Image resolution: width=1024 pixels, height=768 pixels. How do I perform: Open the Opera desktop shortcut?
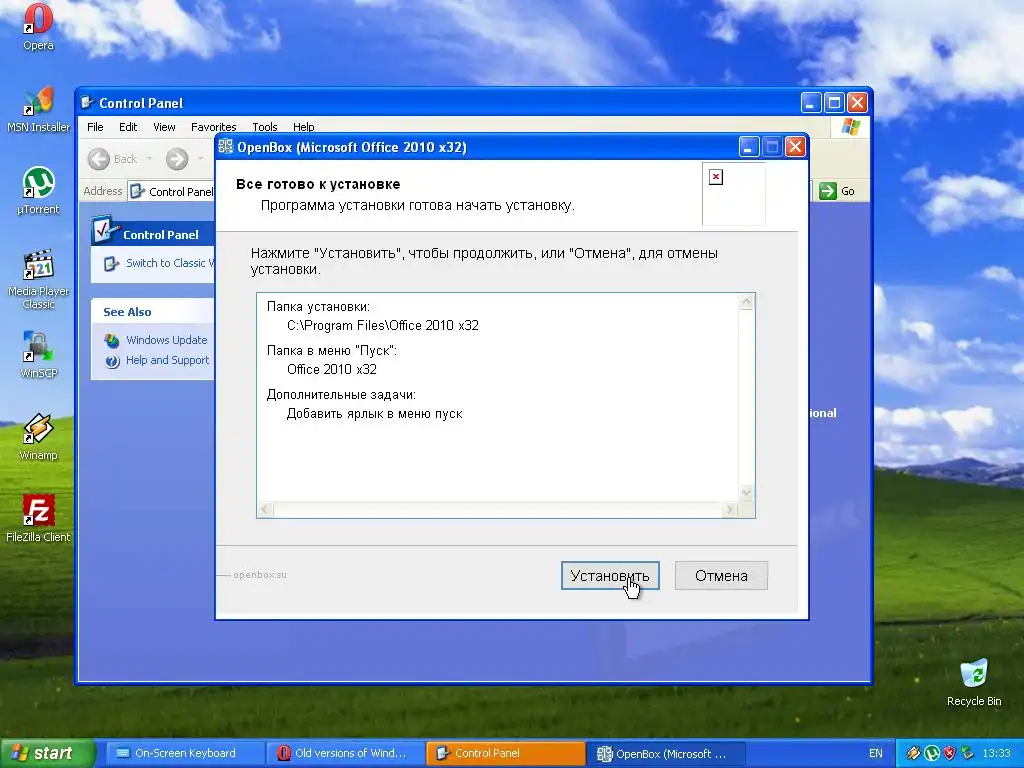[x=38, y=26]
